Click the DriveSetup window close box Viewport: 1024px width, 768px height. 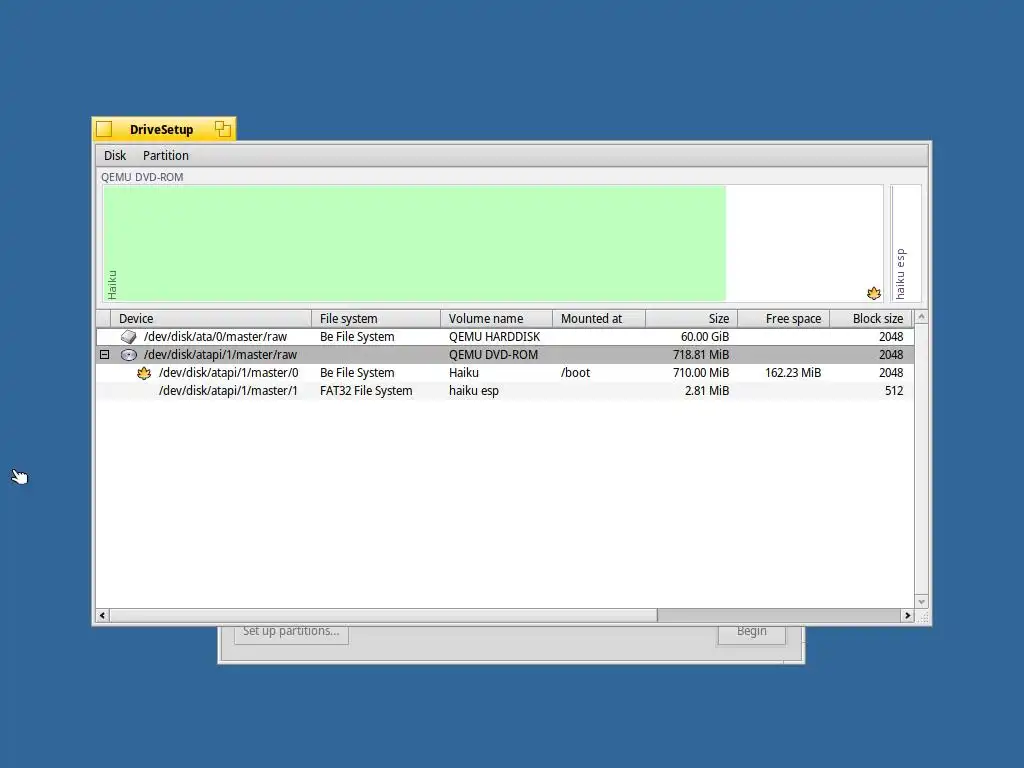104,129
